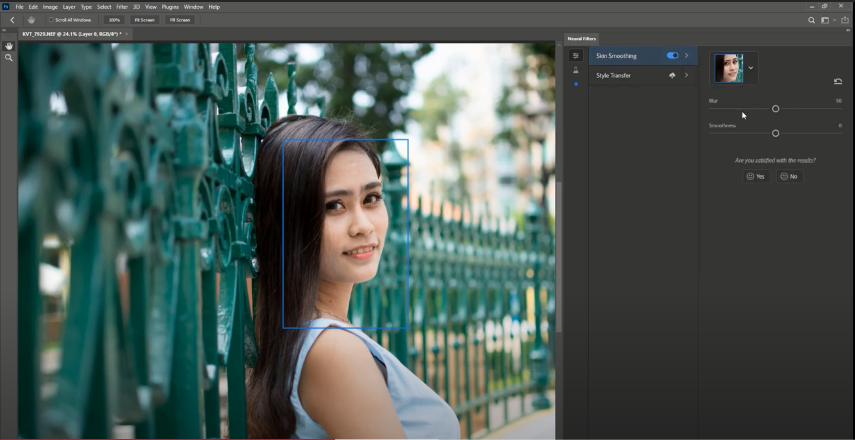Expand the selected face thumbnail dropdown

click(x=751, y=68)
